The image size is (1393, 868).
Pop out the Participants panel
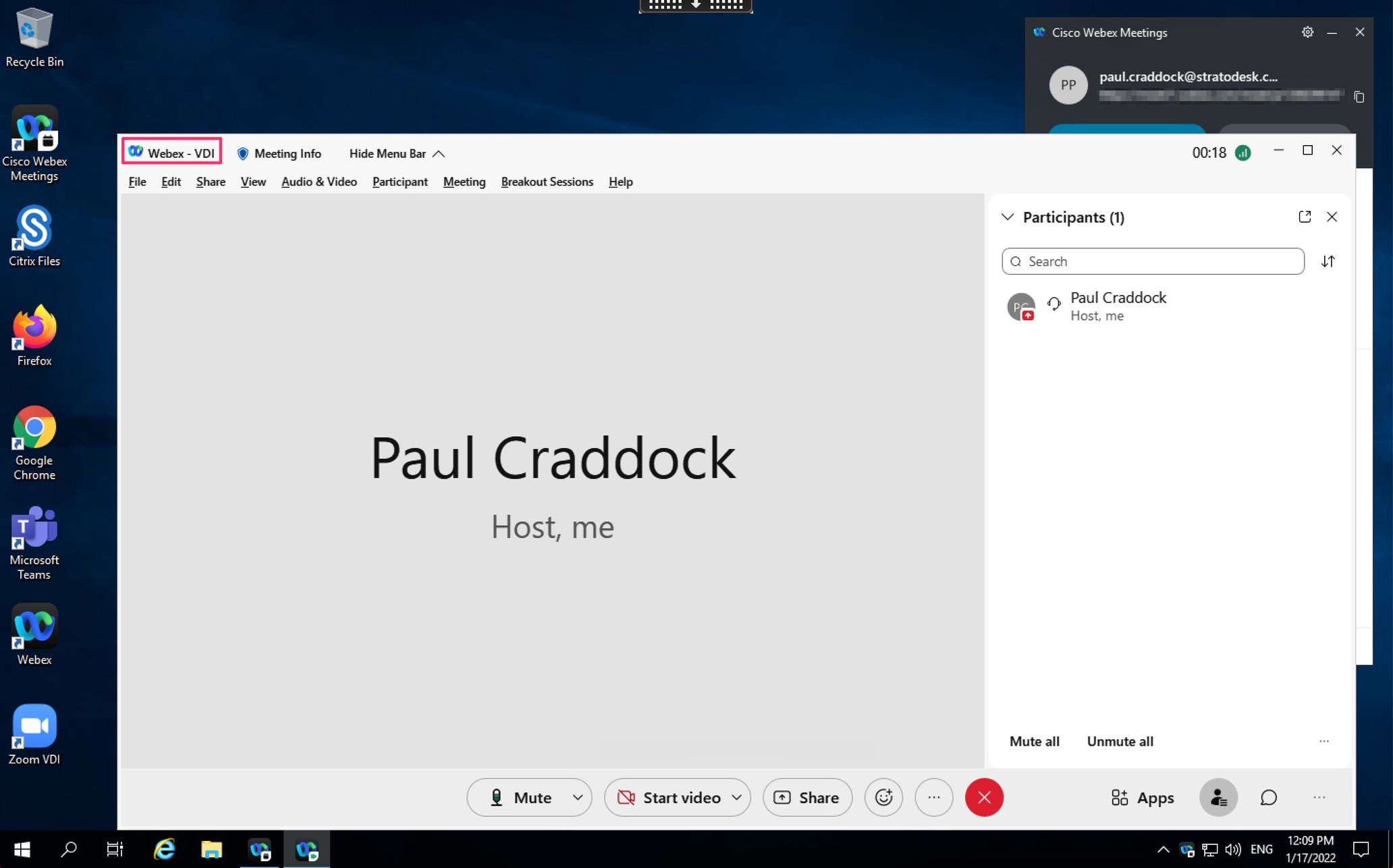(x=1305, y=217)
